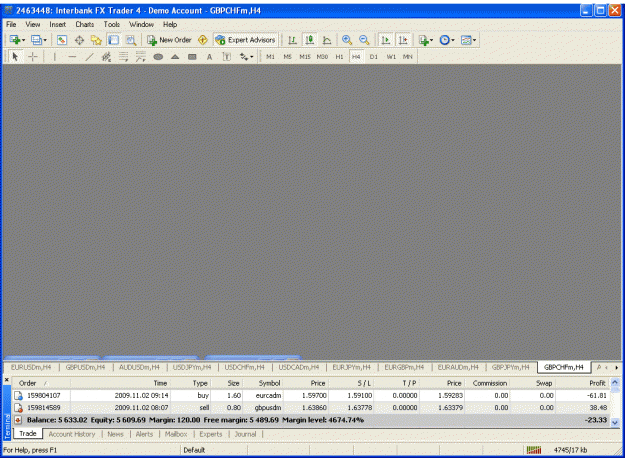Open the Periods clock dropdown

pos(446,40)
